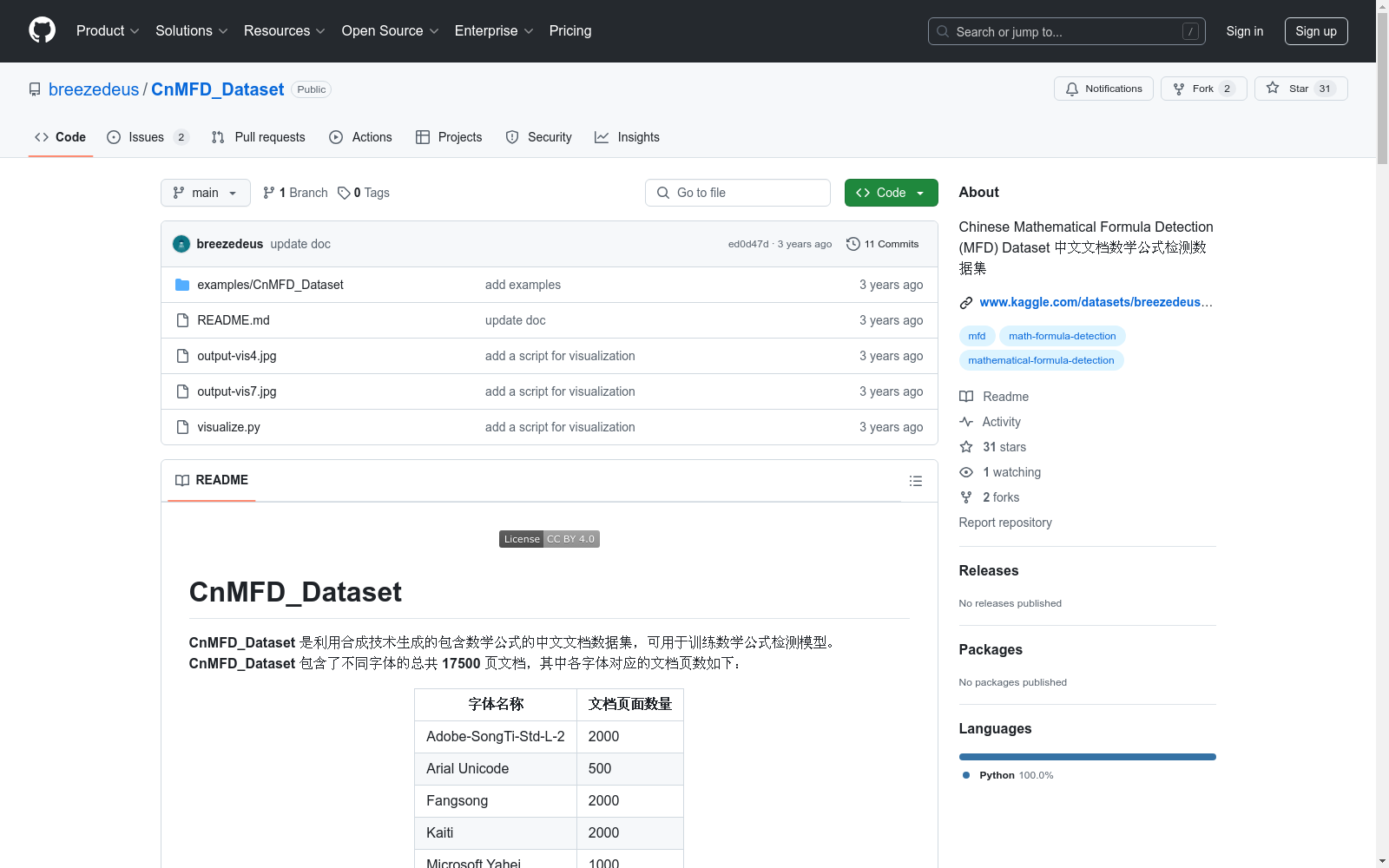Screen dimensions: 1389x868
Task: Open the visualize.py file name
Action: (228, 427)
